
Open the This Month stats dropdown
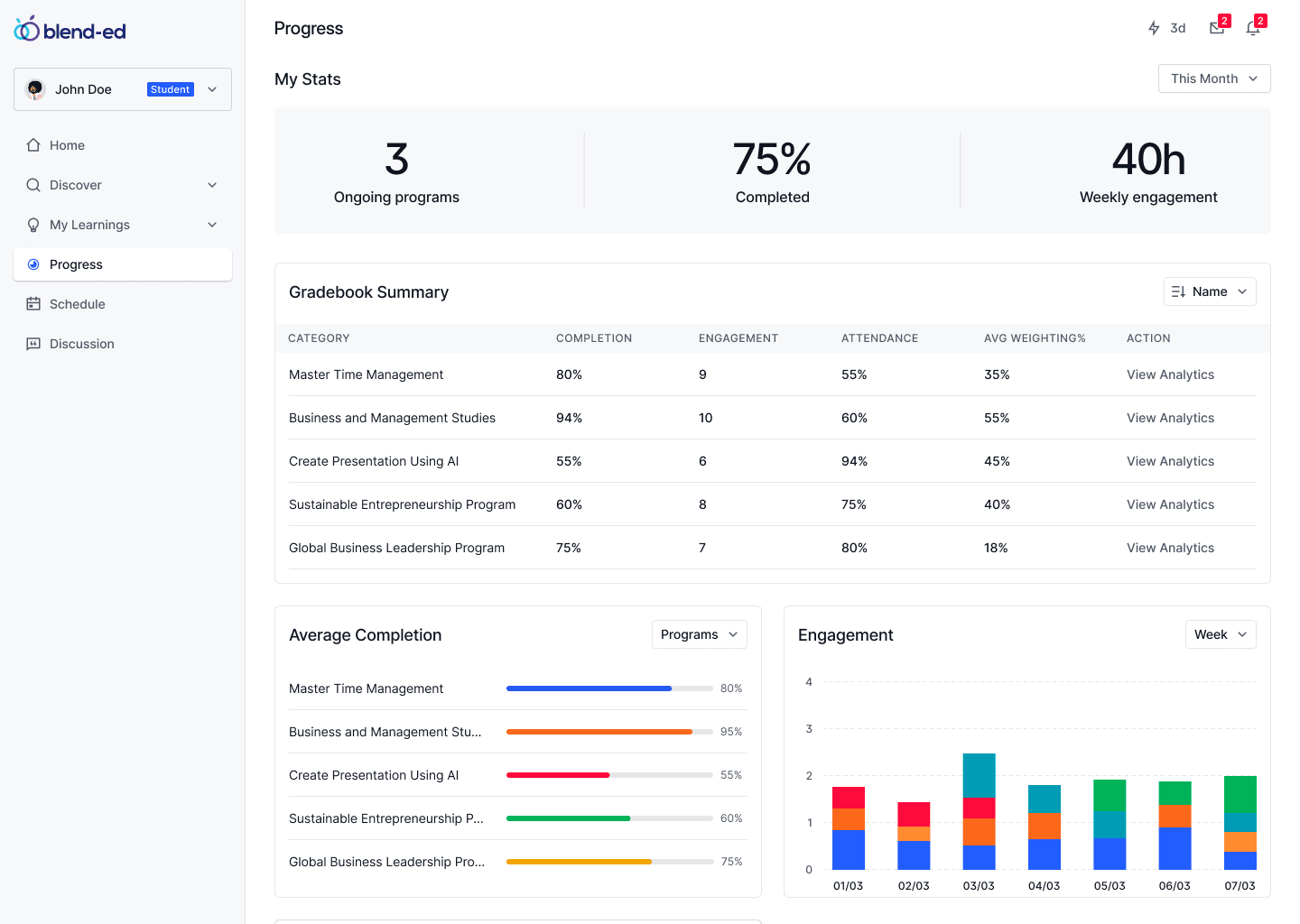point(1213,79)
